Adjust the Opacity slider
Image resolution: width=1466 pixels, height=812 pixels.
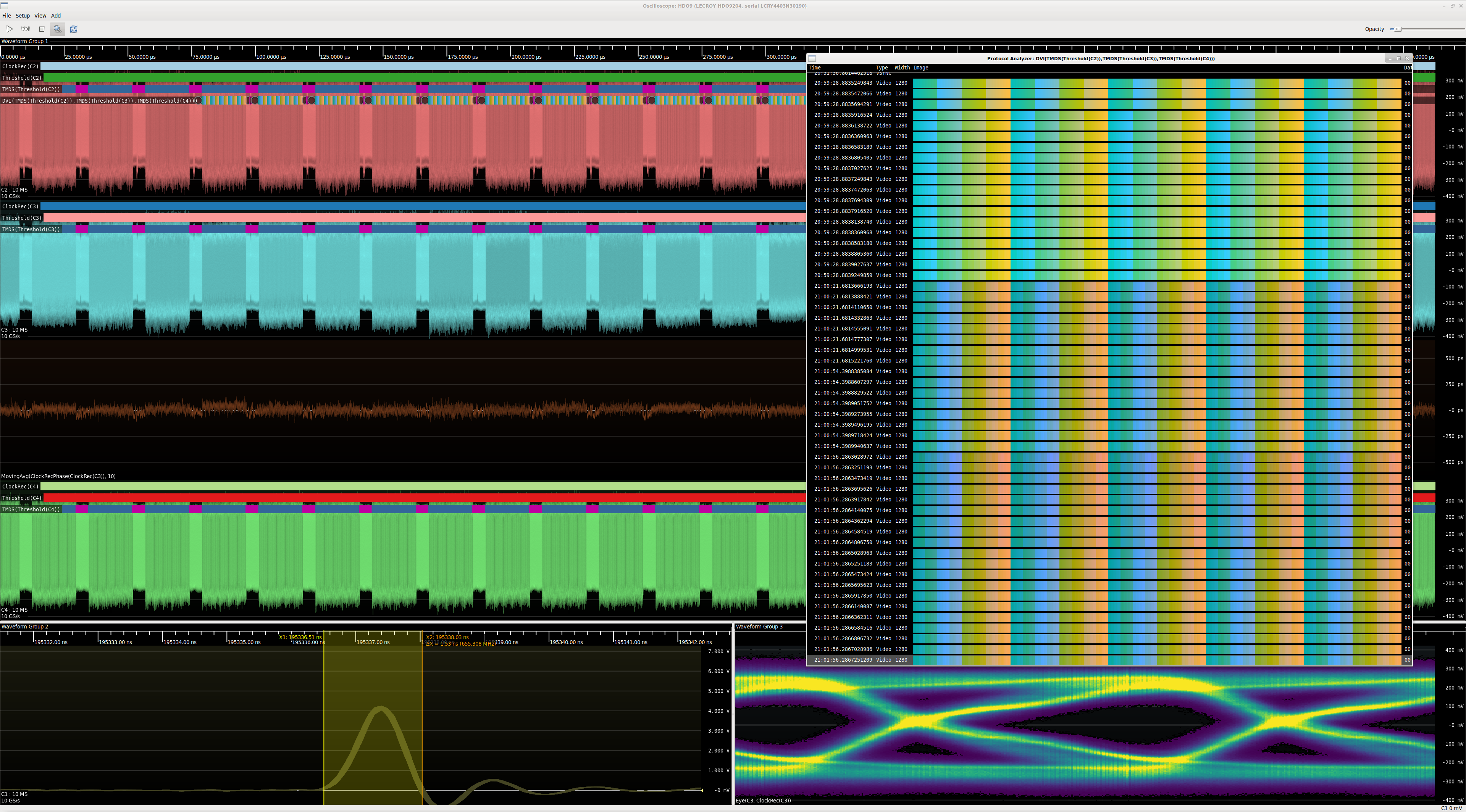(x=1427, y=29)
